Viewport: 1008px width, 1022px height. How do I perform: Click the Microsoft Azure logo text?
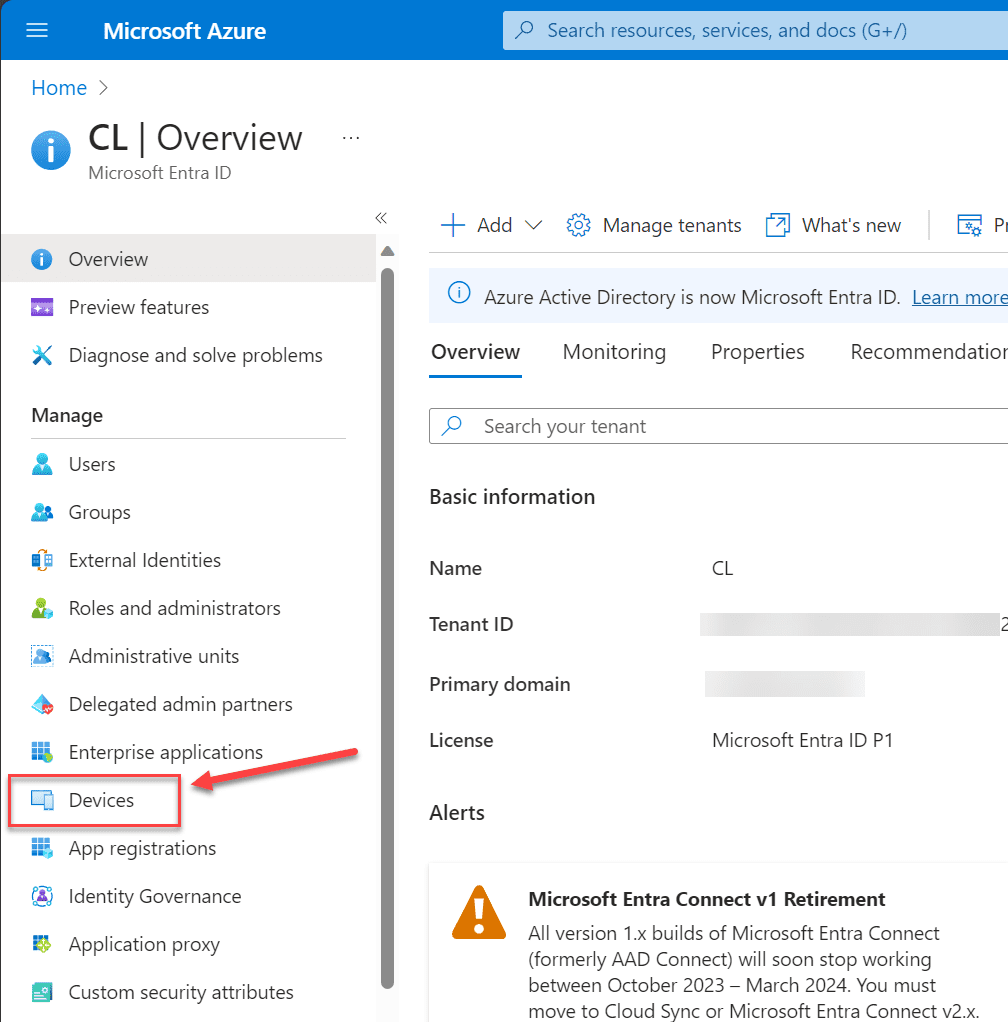184,31
